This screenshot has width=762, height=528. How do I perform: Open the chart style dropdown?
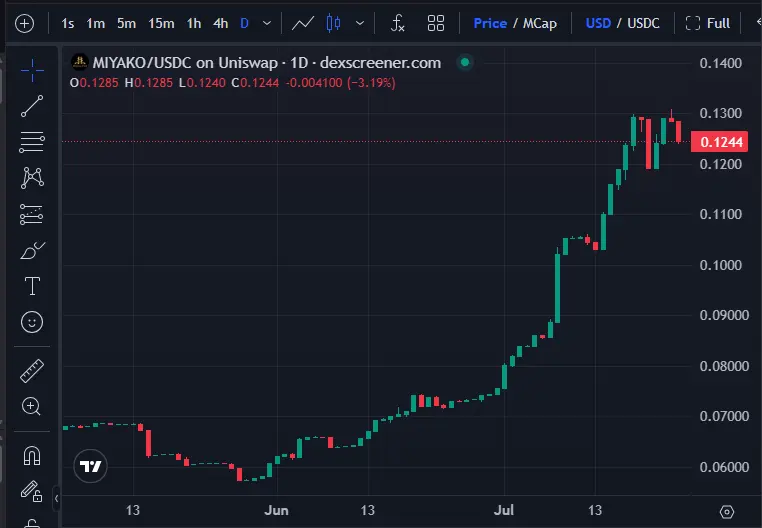[x=360, y=23]
